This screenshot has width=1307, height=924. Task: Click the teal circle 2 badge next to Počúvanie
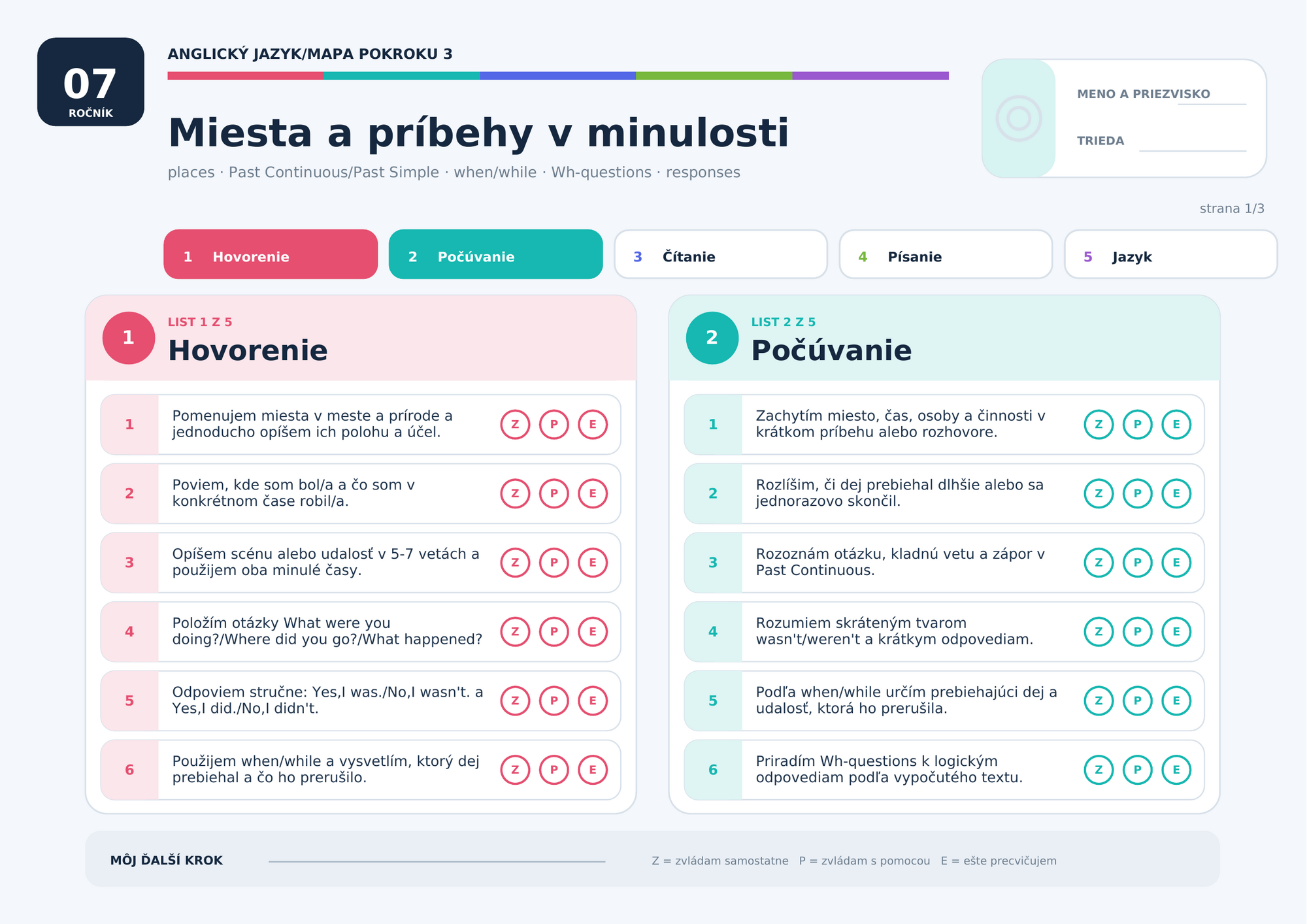click(712, 338)
